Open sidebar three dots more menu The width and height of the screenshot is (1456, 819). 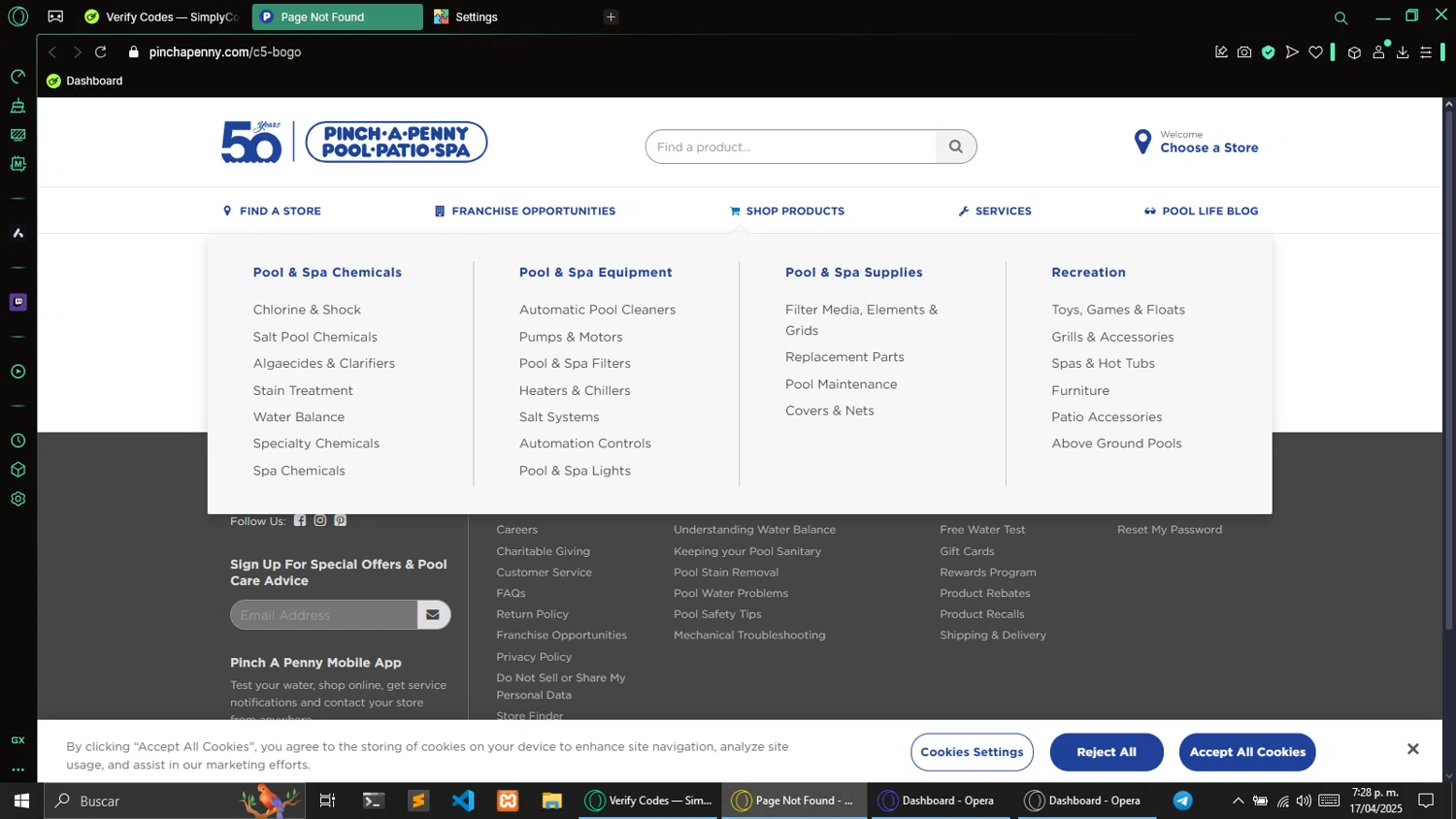pos(17,770)
